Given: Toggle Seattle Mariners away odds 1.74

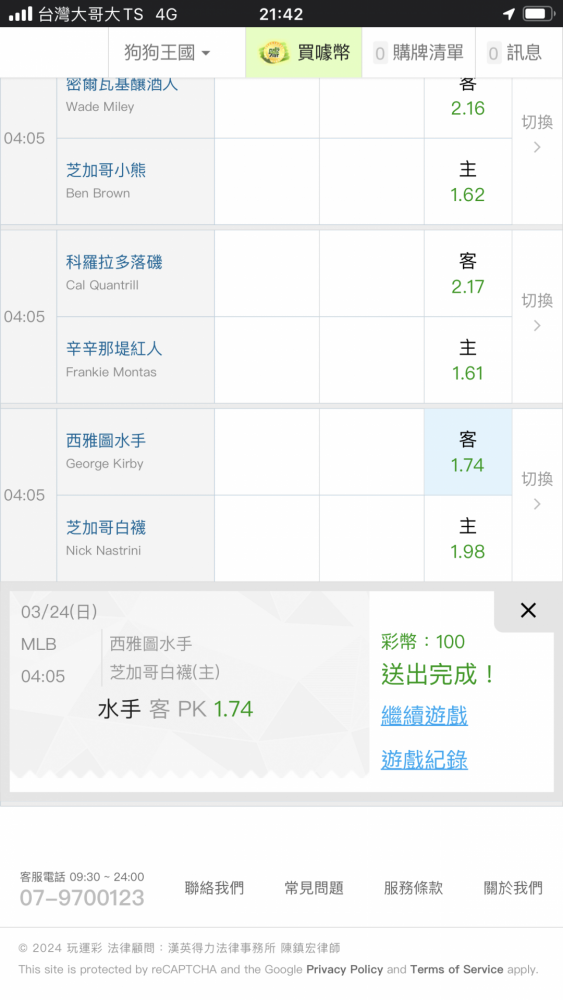Looking at the screenshot, I should (x=468, y=452).
